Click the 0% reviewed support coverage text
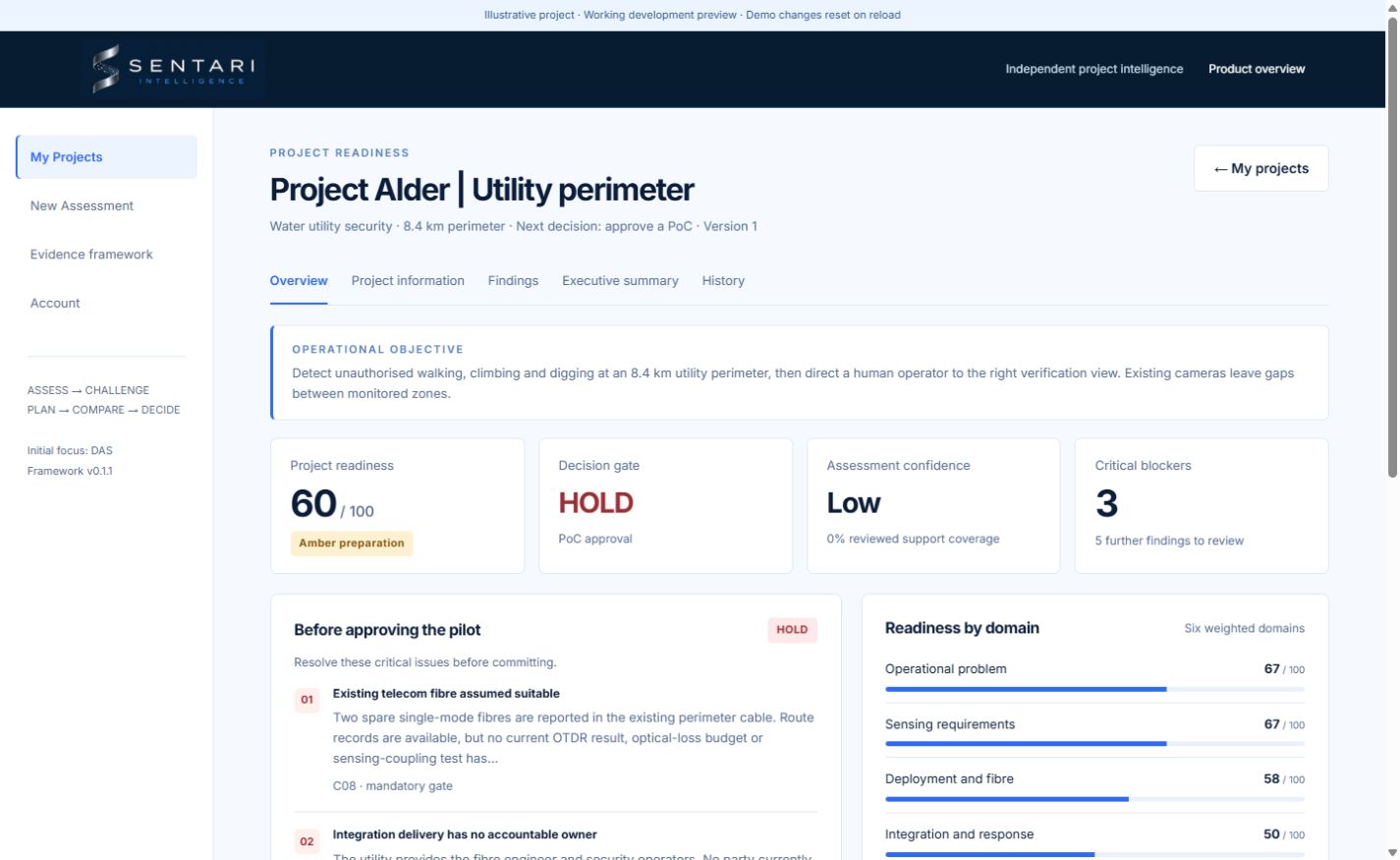1400x860 pixels. pyautogui.click(x=913, y=539)
